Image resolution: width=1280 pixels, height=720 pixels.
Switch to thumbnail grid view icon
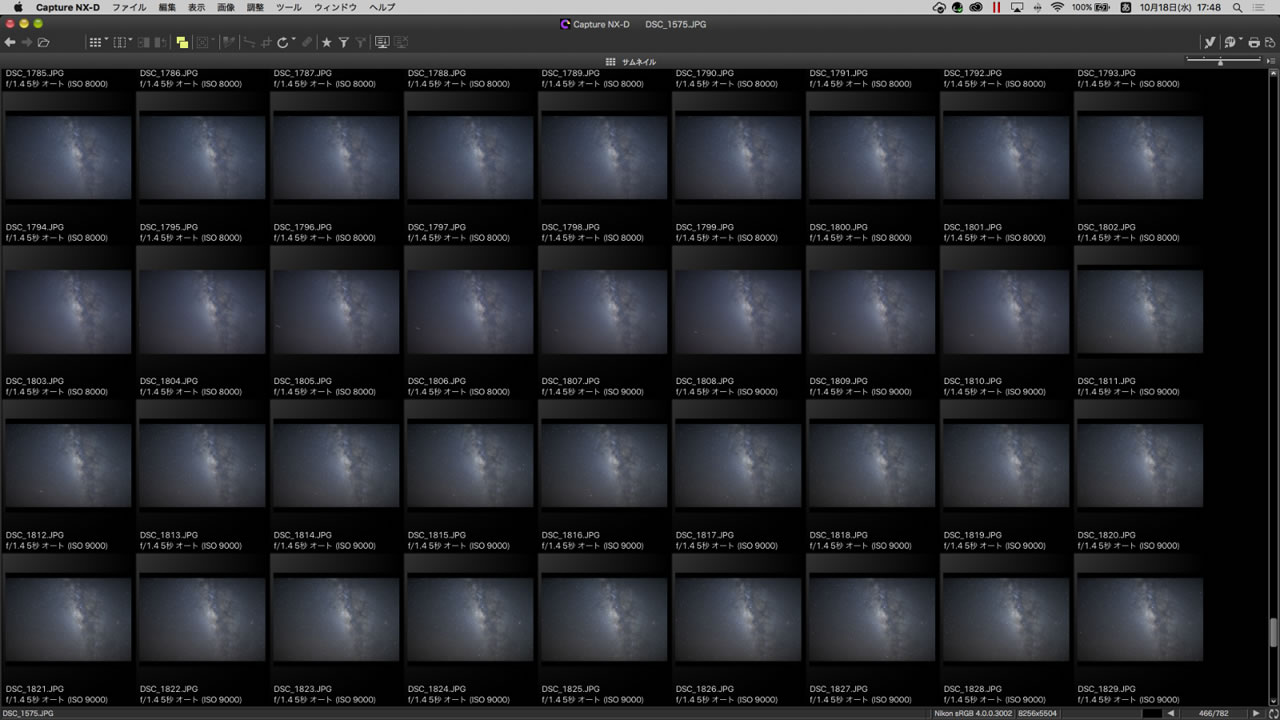(x=95, y=42)
